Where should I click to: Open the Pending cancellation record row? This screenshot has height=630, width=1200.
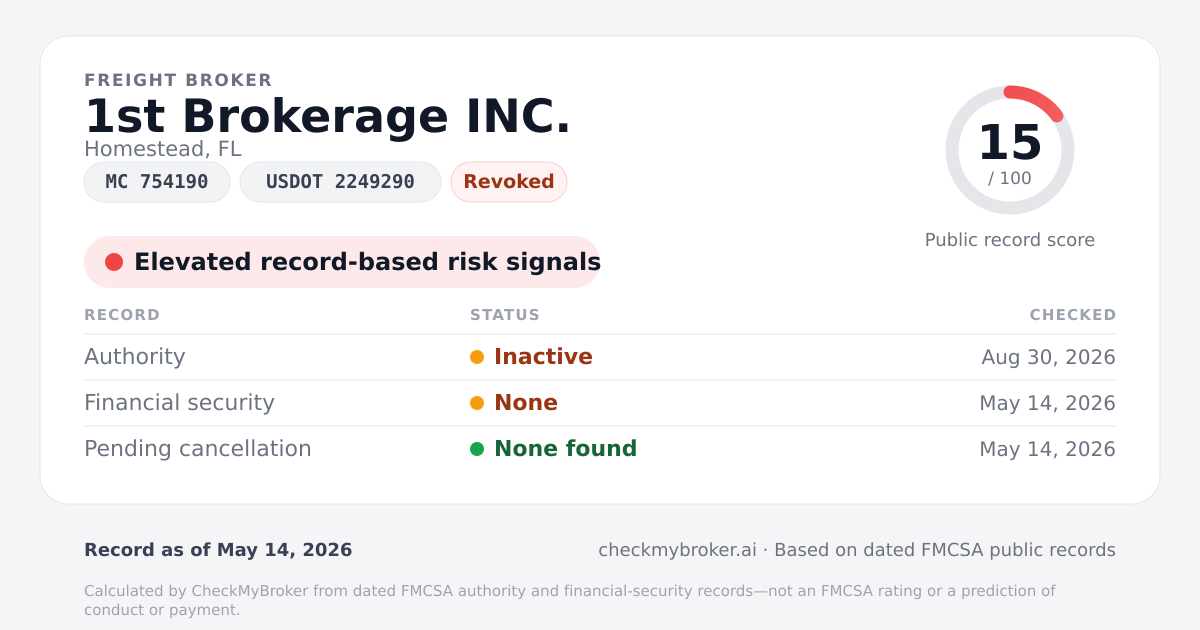[600, 449]
